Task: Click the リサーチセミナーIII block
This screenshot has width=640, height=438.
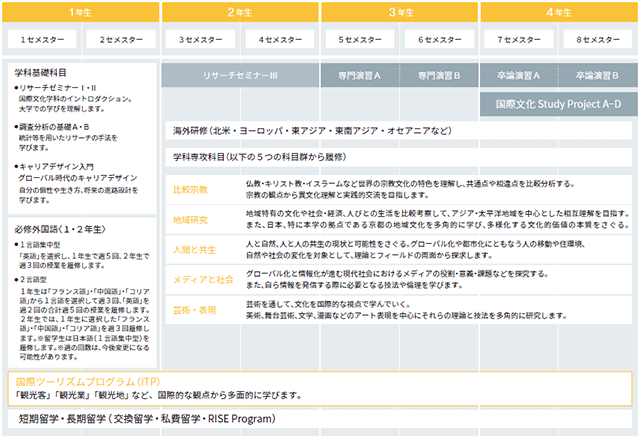Action: point(240,75)
